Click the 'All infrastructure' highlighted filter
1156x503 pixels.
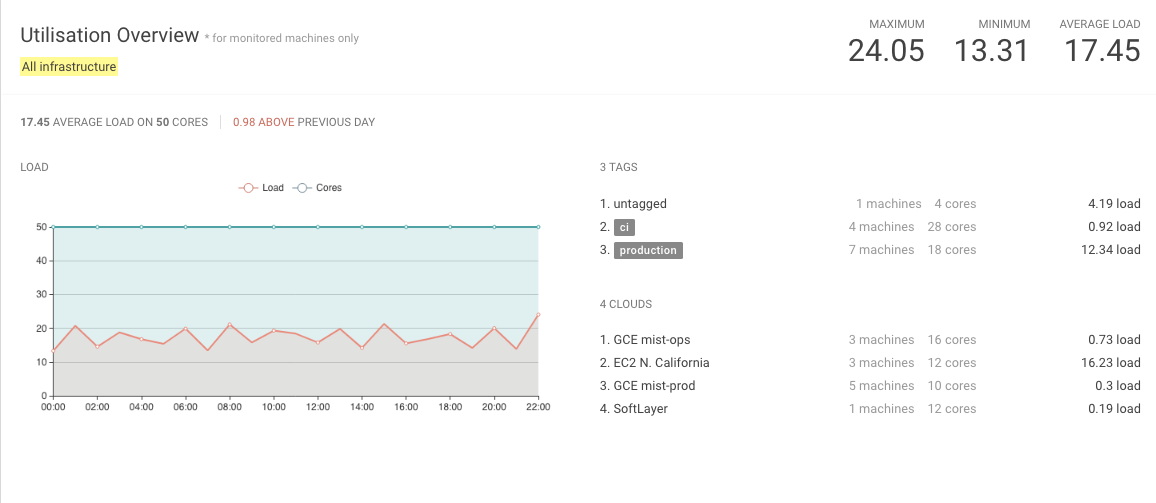coord(69,67)
